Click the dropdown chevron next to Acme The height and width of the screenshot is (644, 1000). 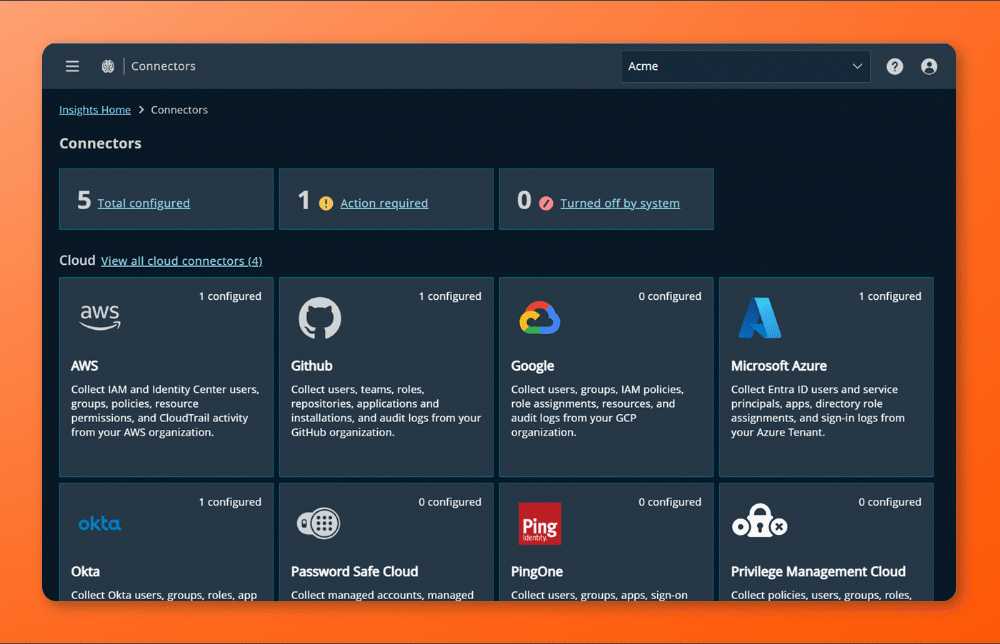point(857,66)
